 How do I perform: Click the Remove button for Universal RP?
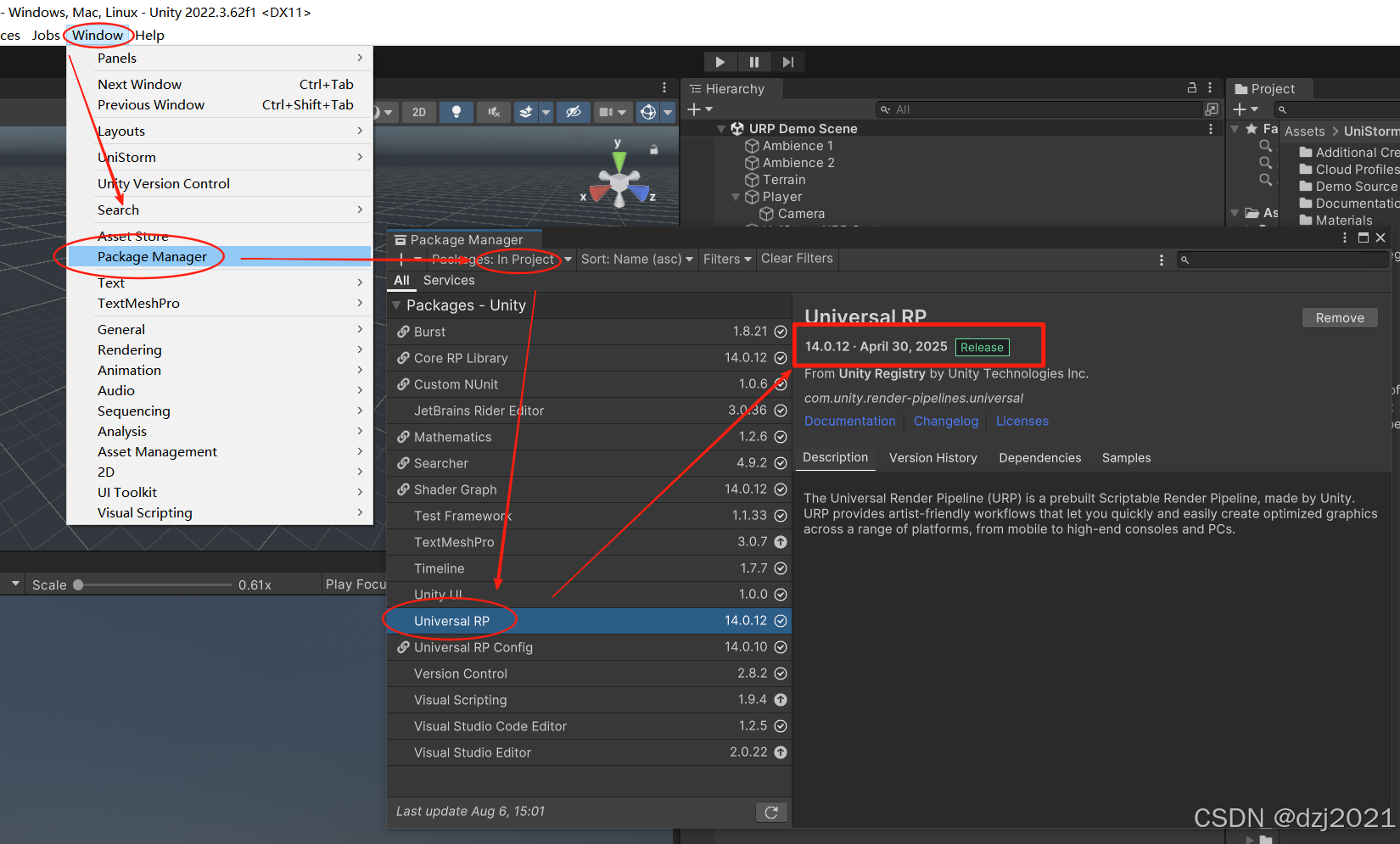click(x=1340, y=318)
